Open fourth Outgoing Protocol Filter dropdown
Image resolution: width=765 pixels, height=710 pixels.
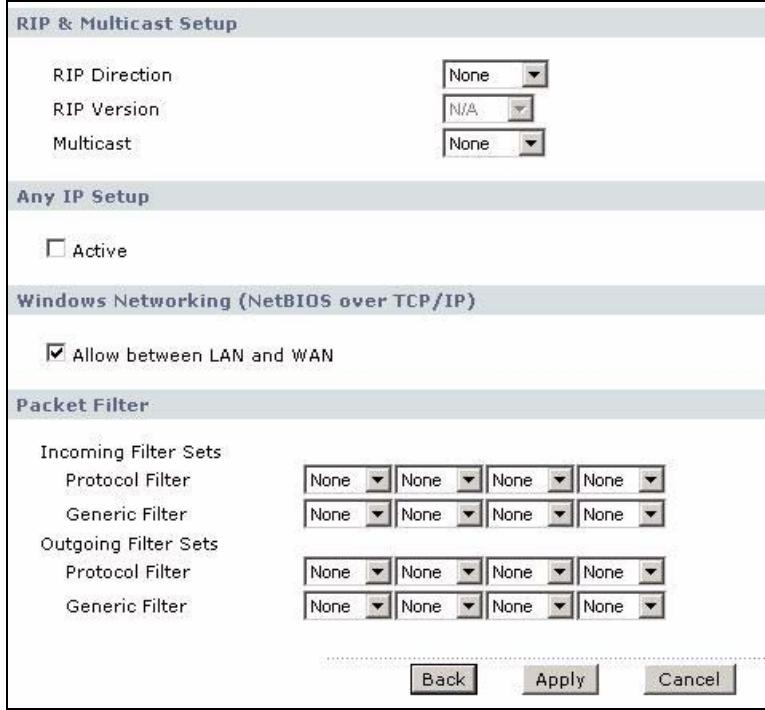point(621,572)
